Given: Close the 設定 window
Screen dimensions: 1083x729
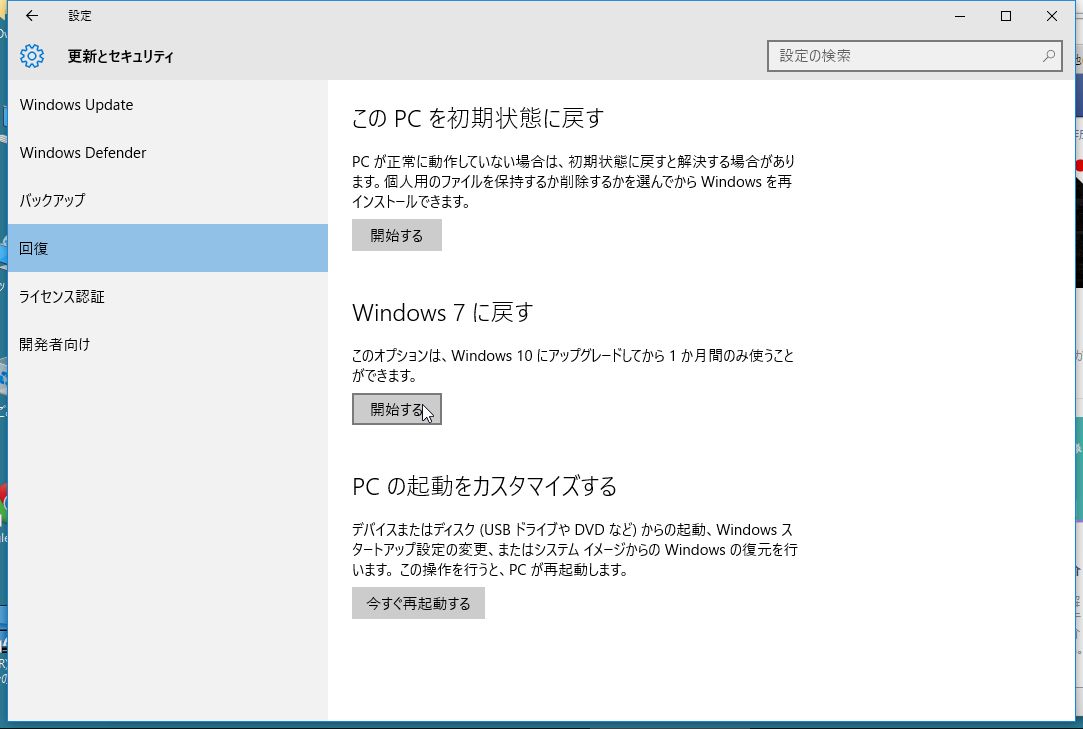Looking at the screenshot, I should [1051, 16].
